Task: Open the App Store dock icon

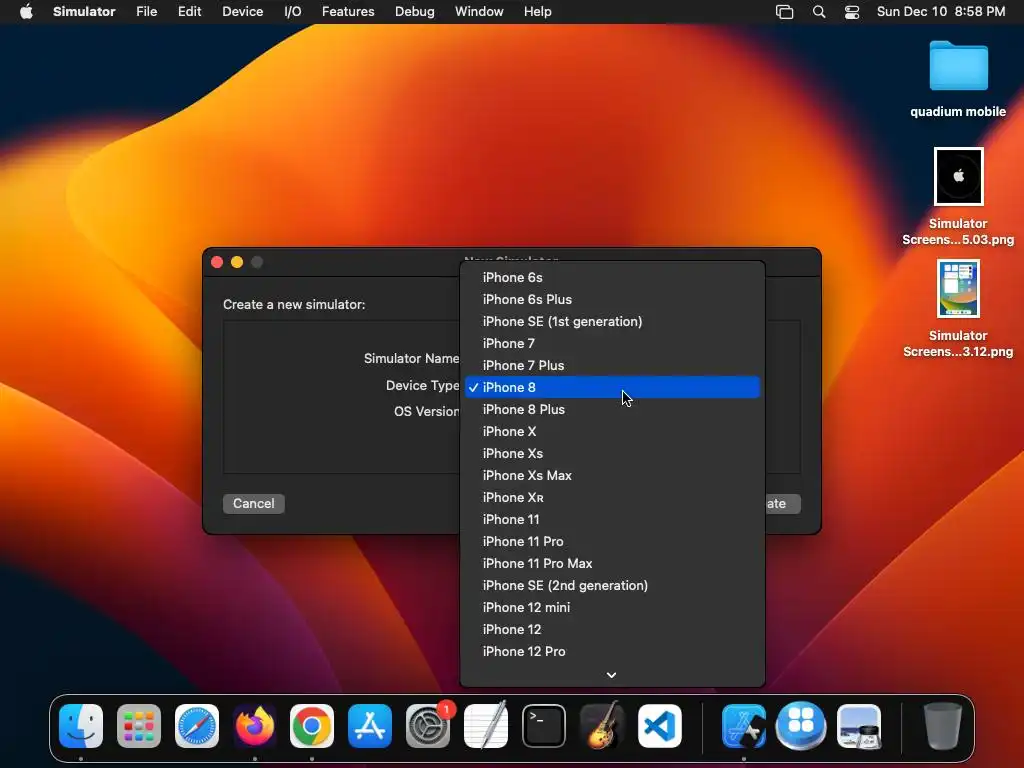Action: tap(370, 726)
